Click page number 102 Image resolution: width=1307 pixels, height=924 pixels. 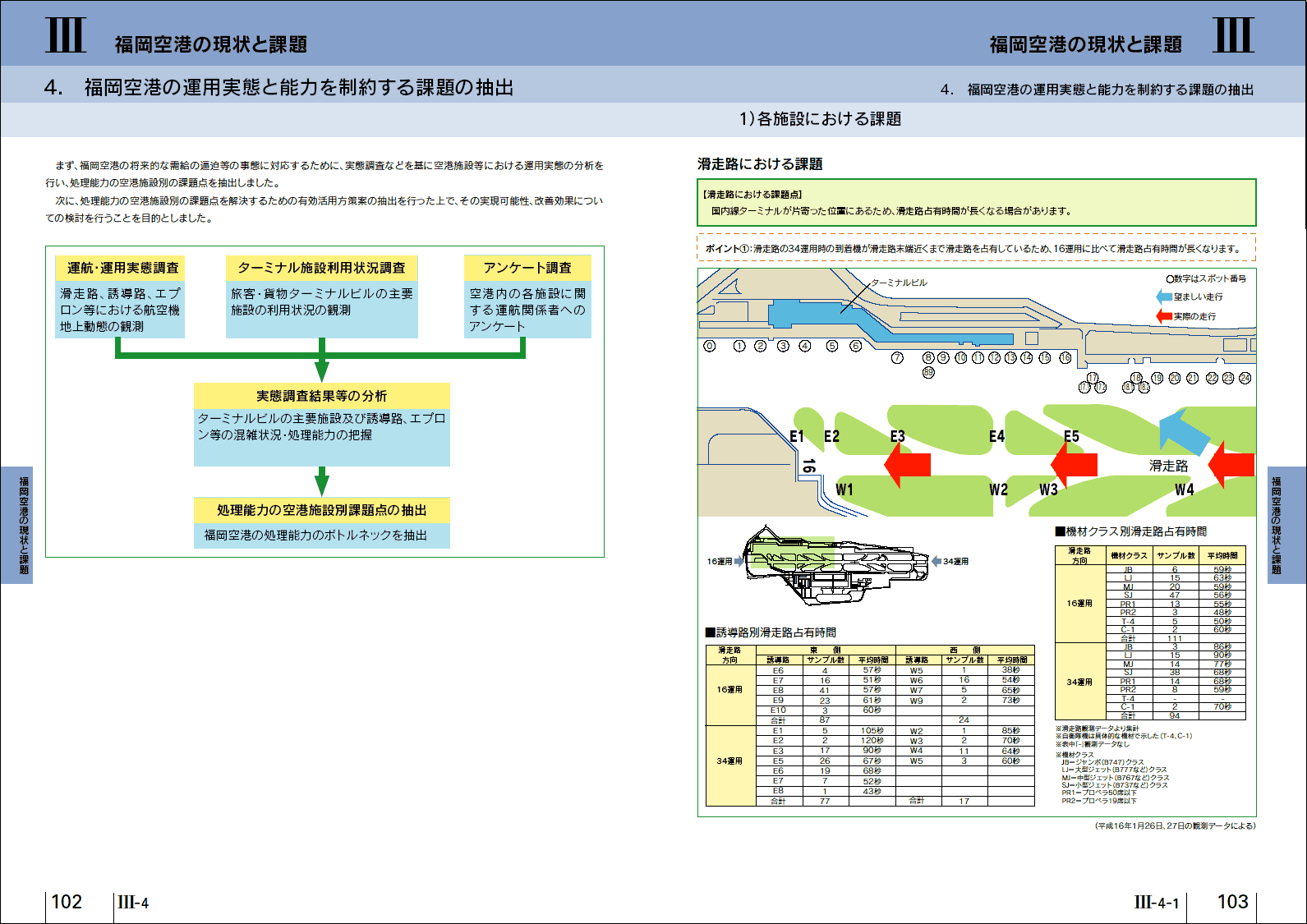pos(67,902)
